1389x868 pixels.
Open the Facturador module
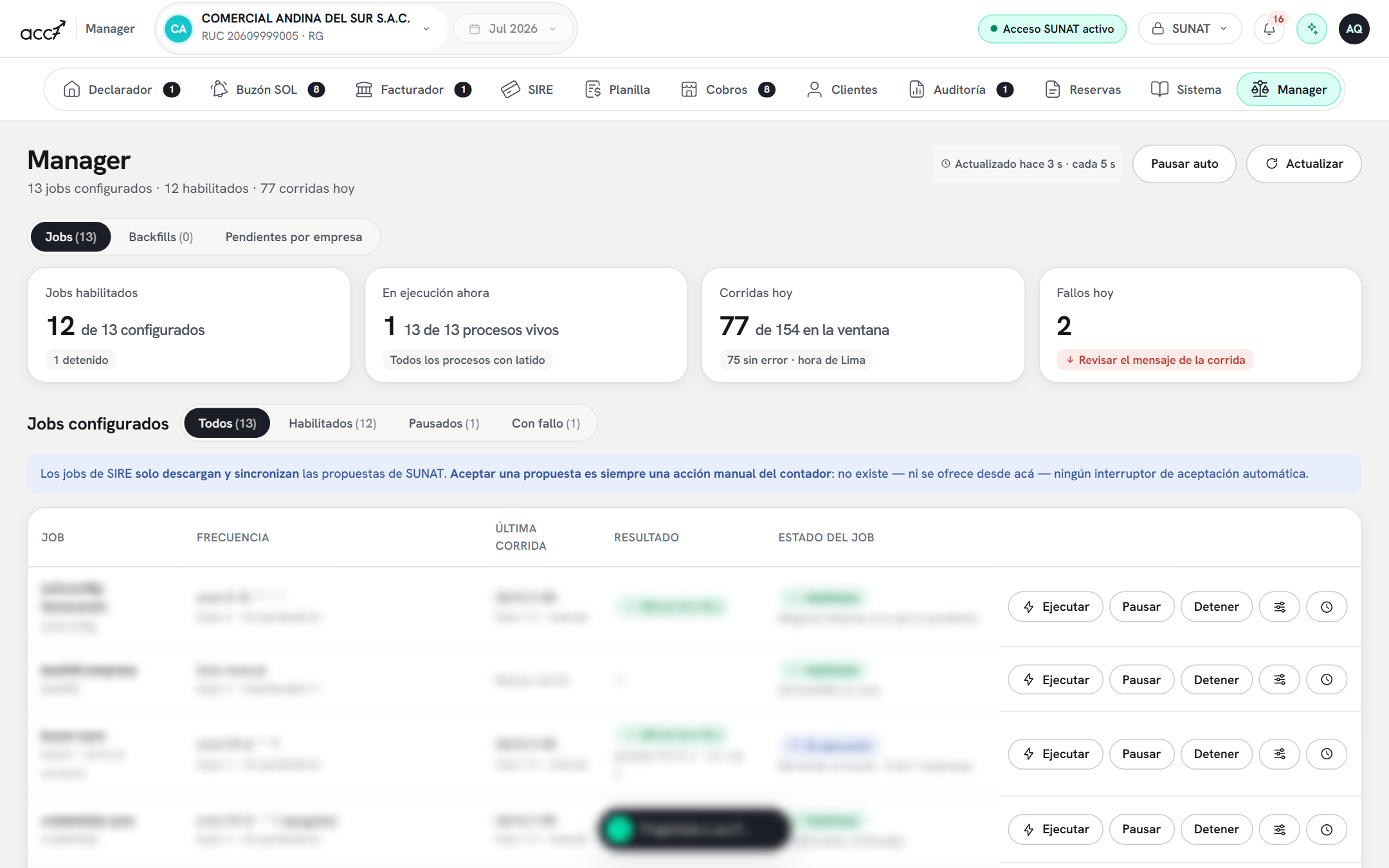point(413,89)
